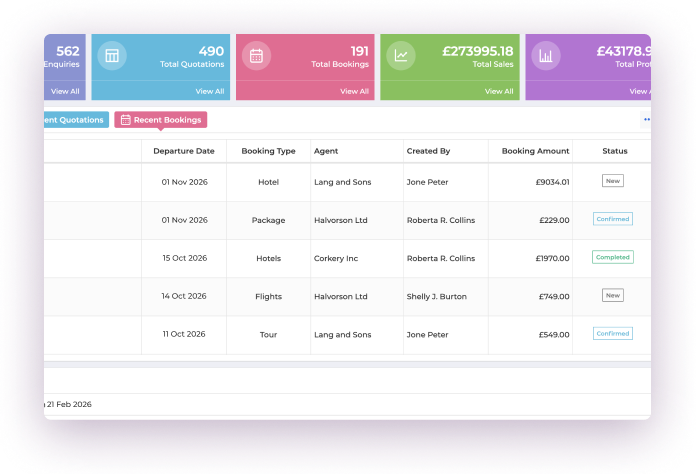This screenshot has width=696, height=474.
Task: Click the 14 Oct 2026 departure date
Action: pos(184,296)
